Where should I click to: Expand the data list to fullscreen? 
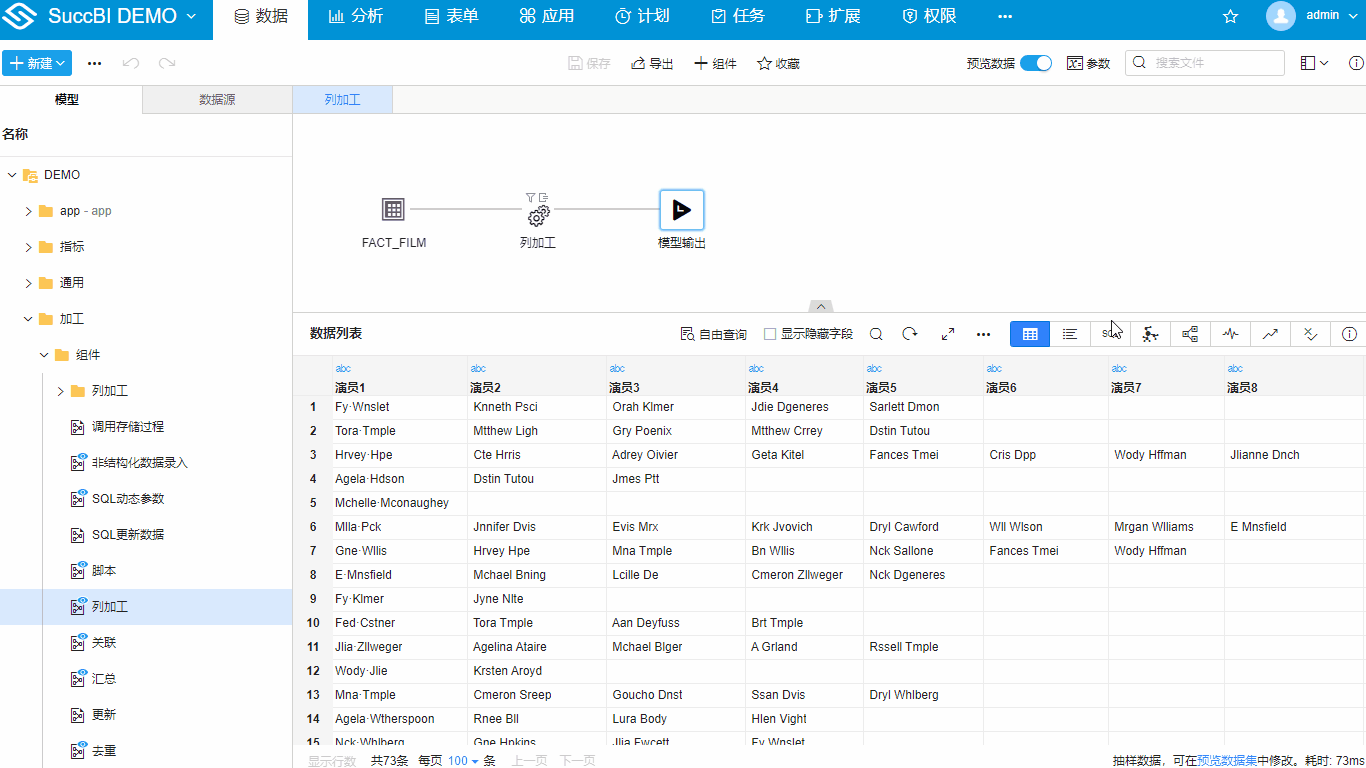coord(947,333)
